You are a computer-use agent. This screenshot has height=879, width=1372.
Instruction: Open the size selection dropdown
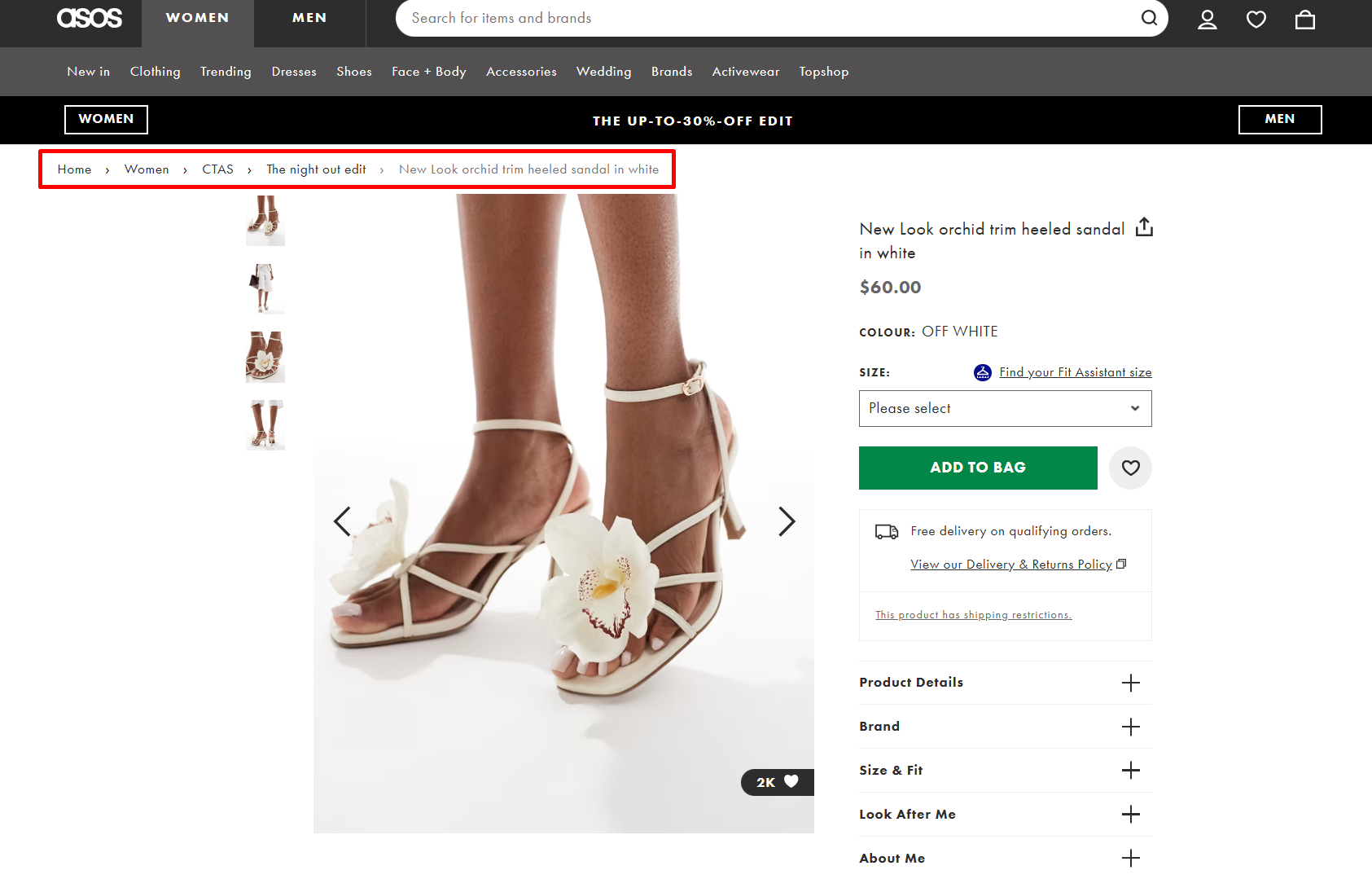[1005, 408]
